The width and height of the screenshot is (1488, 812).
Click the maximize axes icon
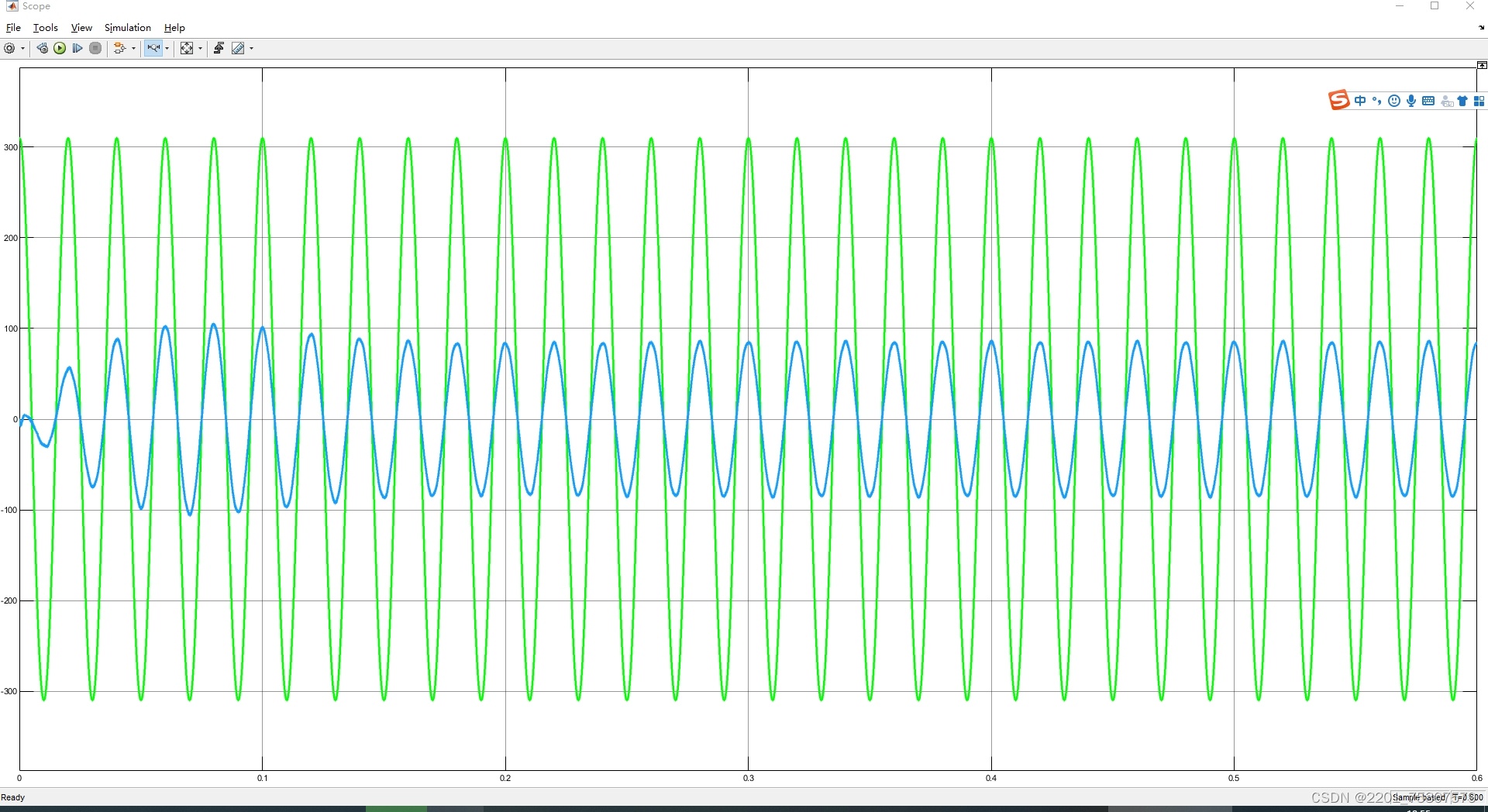point(1482,65)
